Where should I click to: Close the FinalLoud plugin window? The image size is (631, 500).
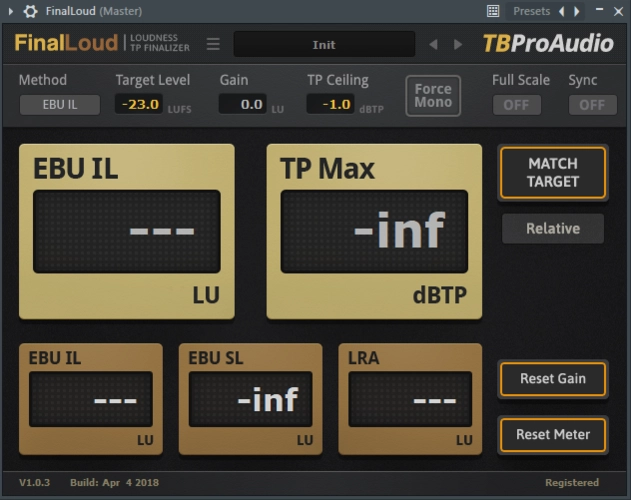click(619, 11)
